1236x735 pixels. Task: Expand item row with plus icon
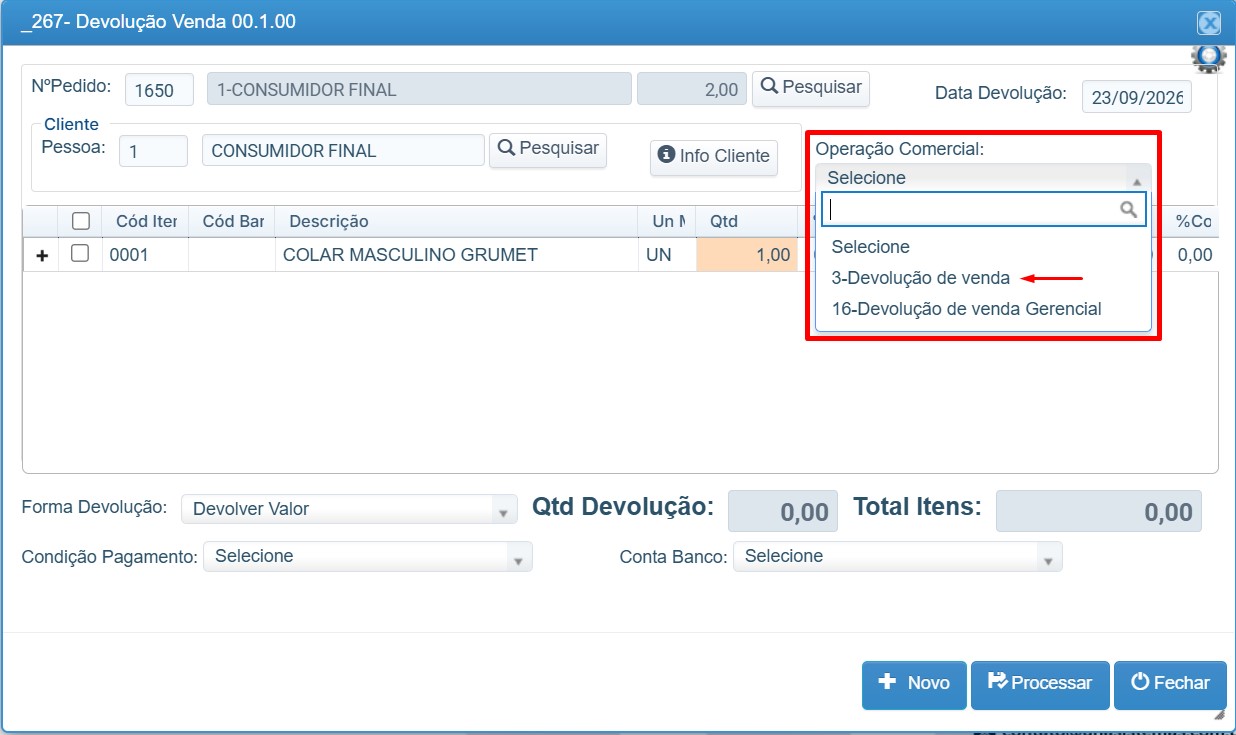click(42, 256)
